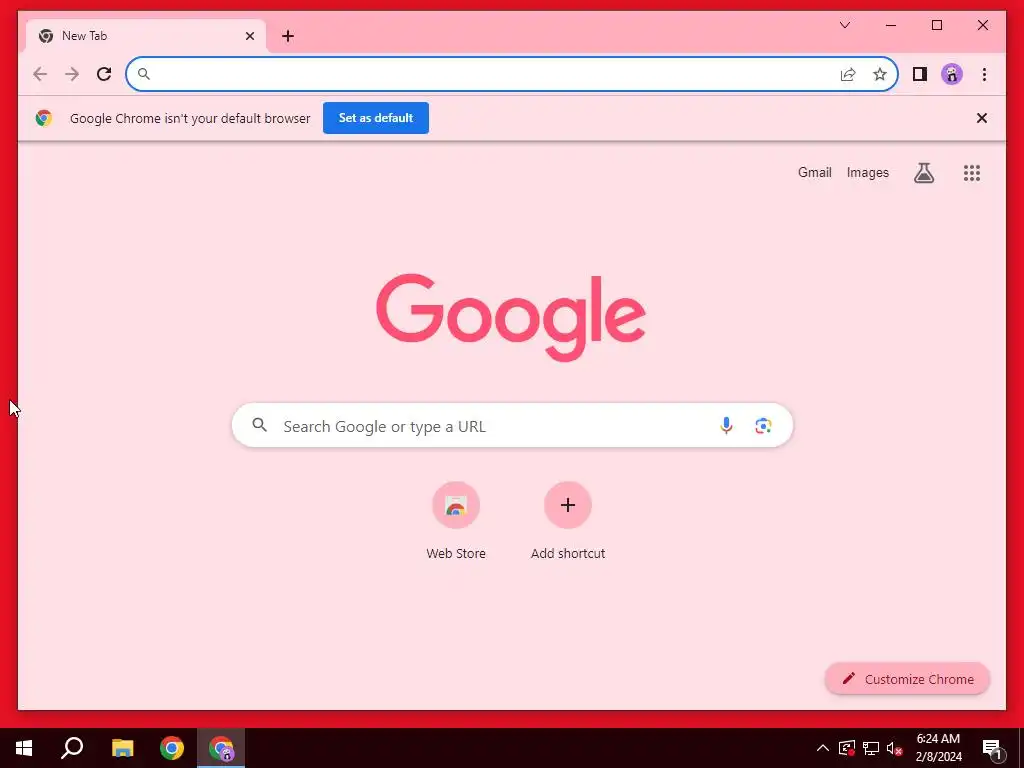The height and width of the screenshot is (768, 1024).
Task: Click the back navigation arrow
Action: (40, 74)
